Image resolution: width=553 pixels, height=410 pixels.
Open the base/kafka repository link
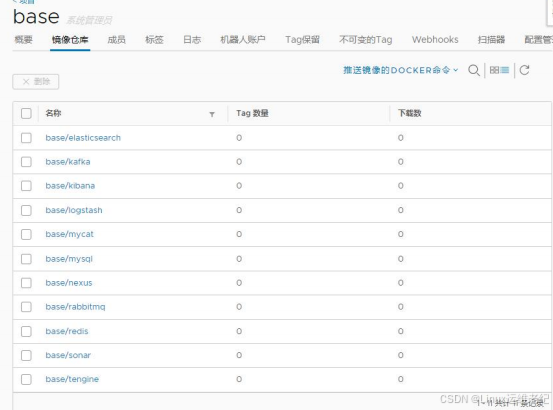pyautogui.click(x=68, y=162)
